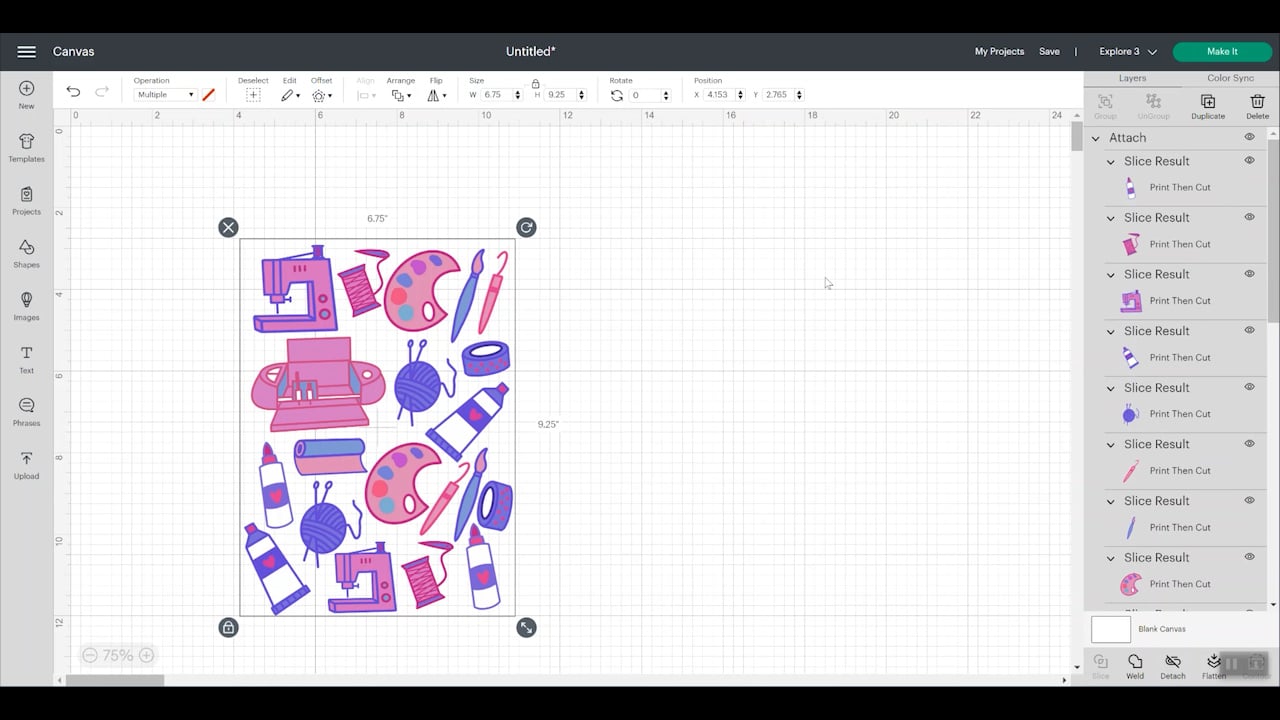
Task: Hide the Attach group with its eye
Action: pyautogui.click(x=1249, y=137)
